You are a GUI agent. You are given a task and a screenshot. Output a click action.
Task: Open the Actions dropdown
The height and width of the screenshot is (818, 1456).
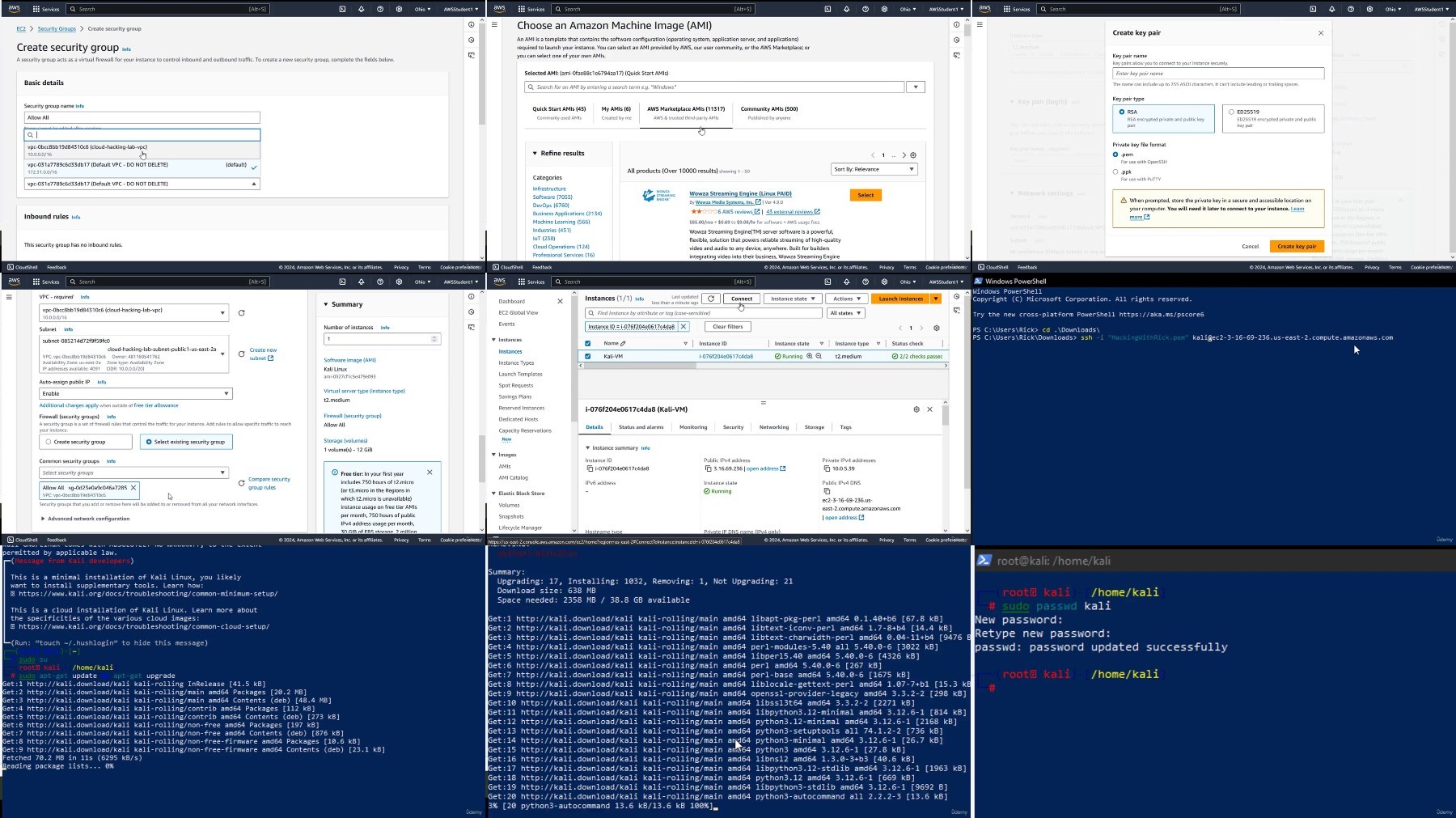click(847, 299)
